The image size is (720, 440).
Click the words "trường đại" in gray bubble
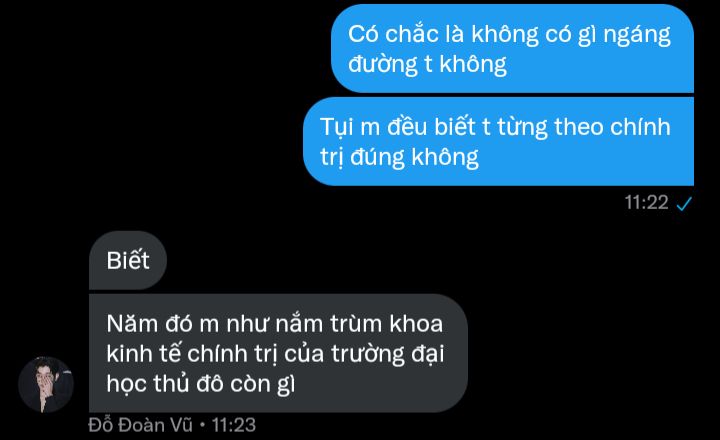(x=387, y=354)
